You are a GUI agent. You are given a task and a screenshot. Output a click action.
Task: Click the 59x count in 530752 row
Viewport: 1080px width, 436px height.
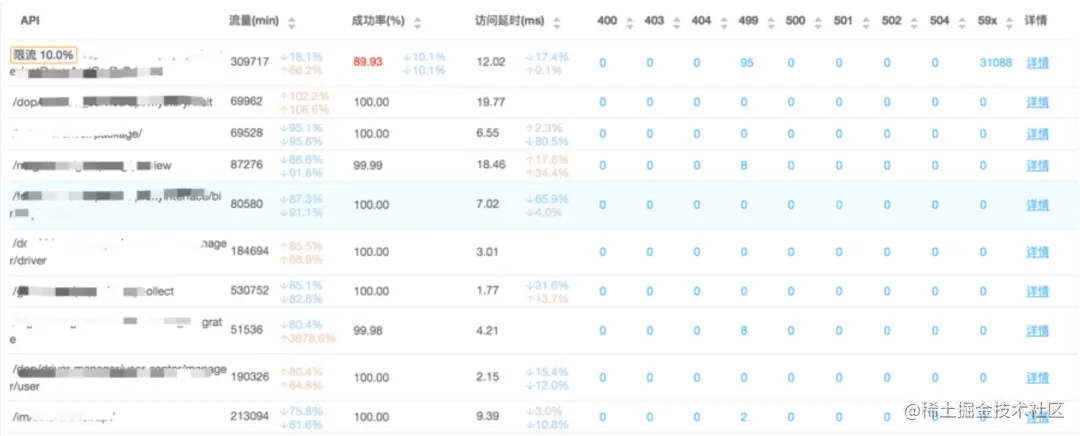(983, 291)
